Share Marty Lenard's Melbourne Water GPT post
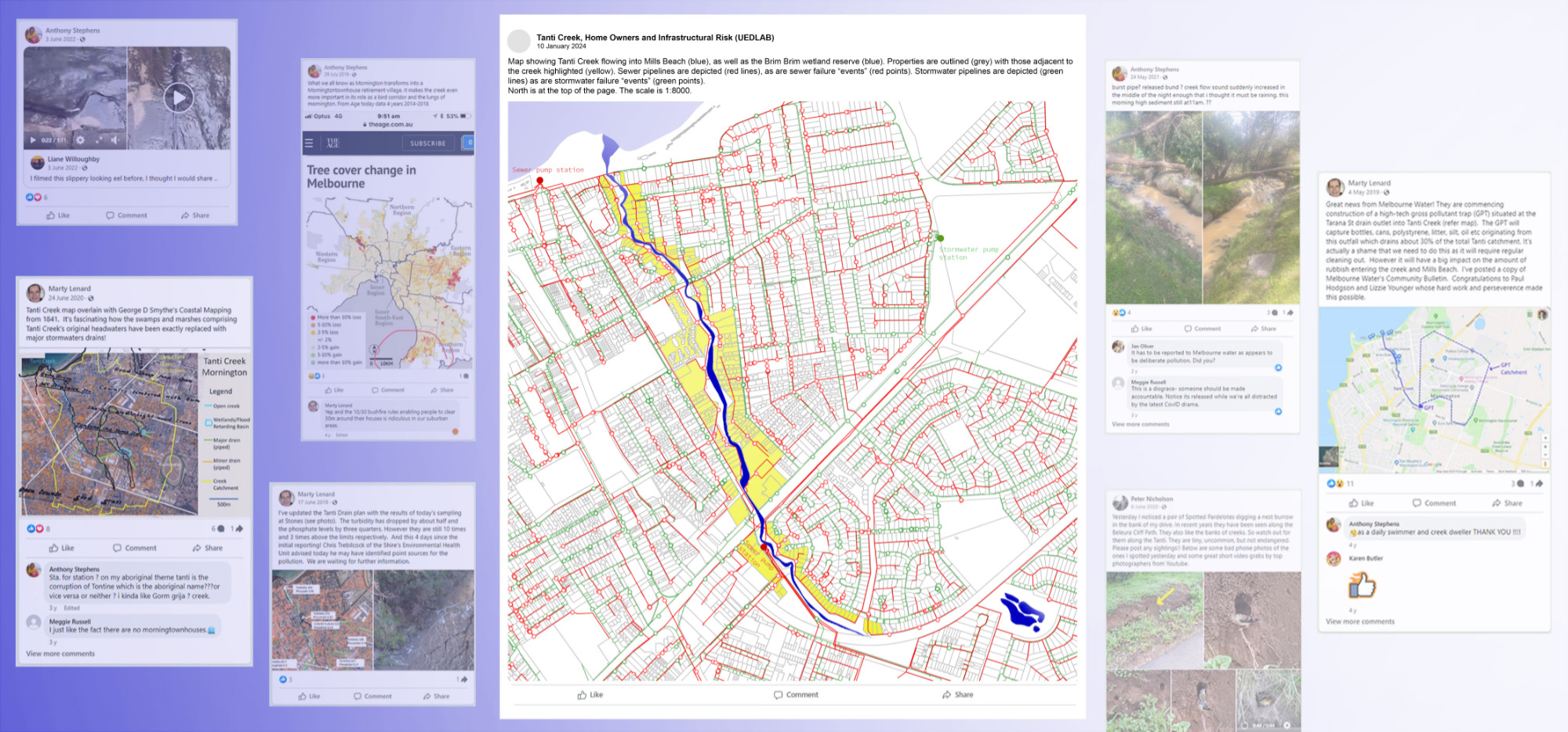Viewport: 1568px width, 732px height. click(1507, 503)
